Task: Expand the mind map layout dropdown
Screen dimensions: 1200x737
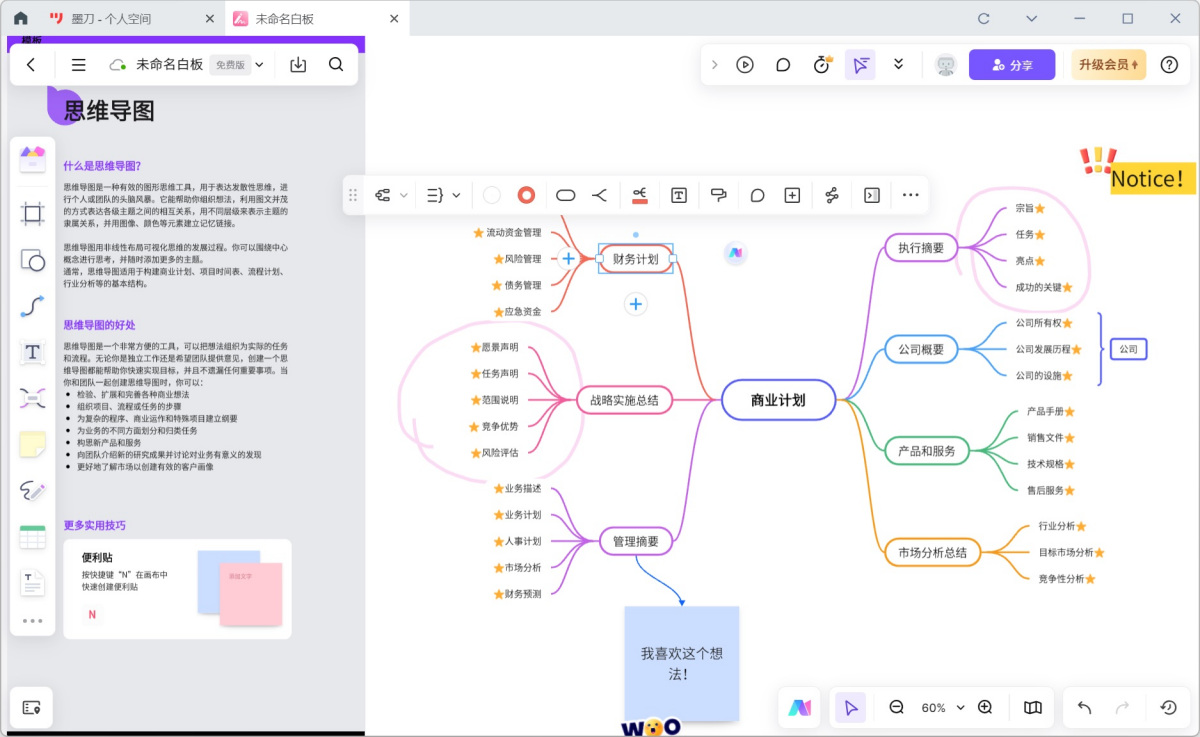Action: coord(391,196)
